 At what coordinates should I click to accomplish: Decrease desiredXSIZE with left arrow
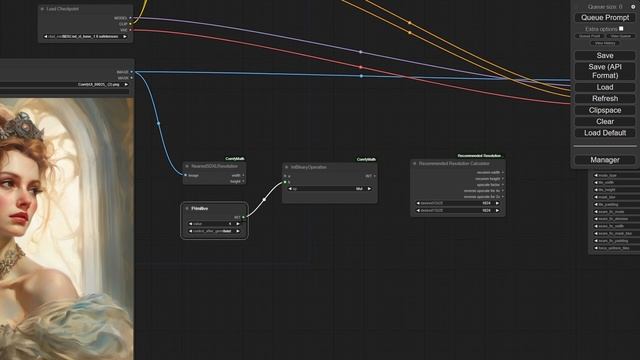click(x=418, y=203)
